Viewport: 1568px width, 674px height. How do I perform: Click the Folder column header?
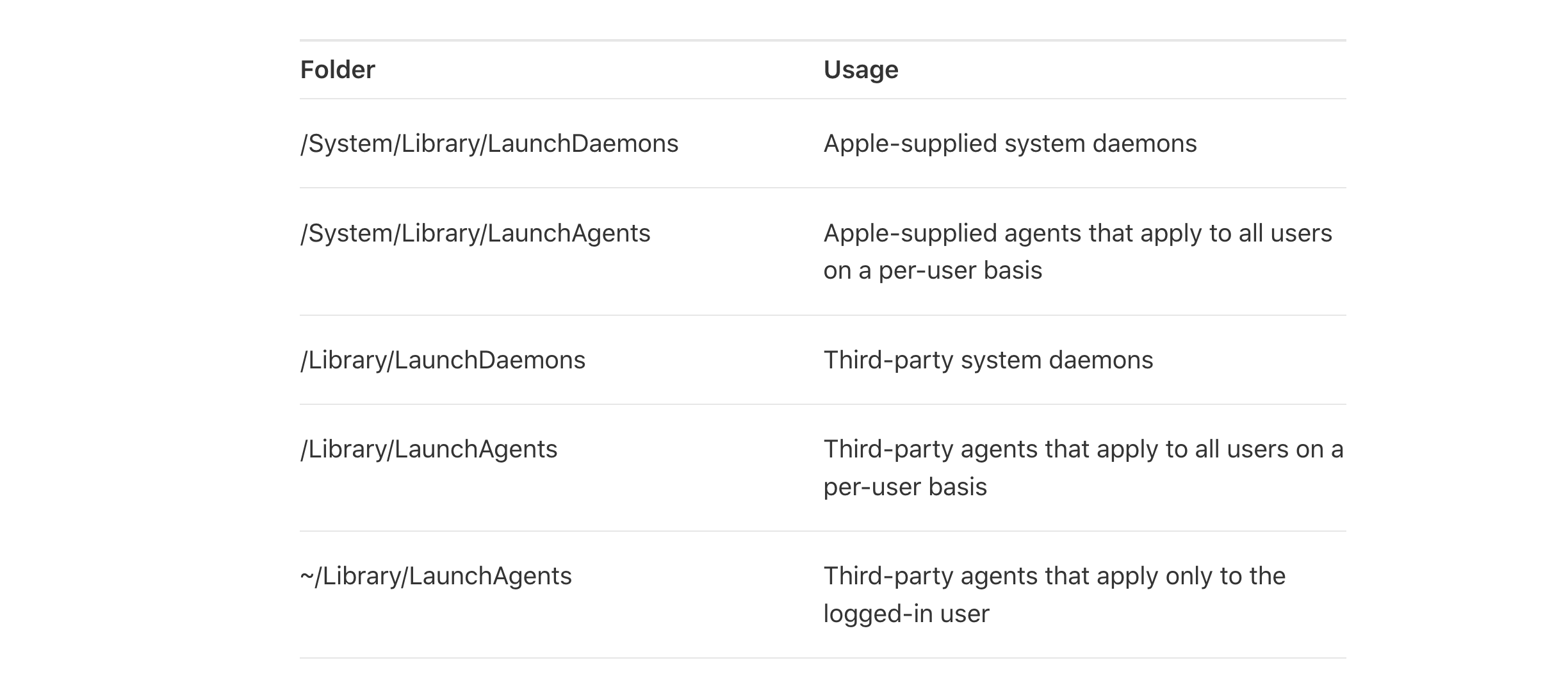(x=338, y=70)
